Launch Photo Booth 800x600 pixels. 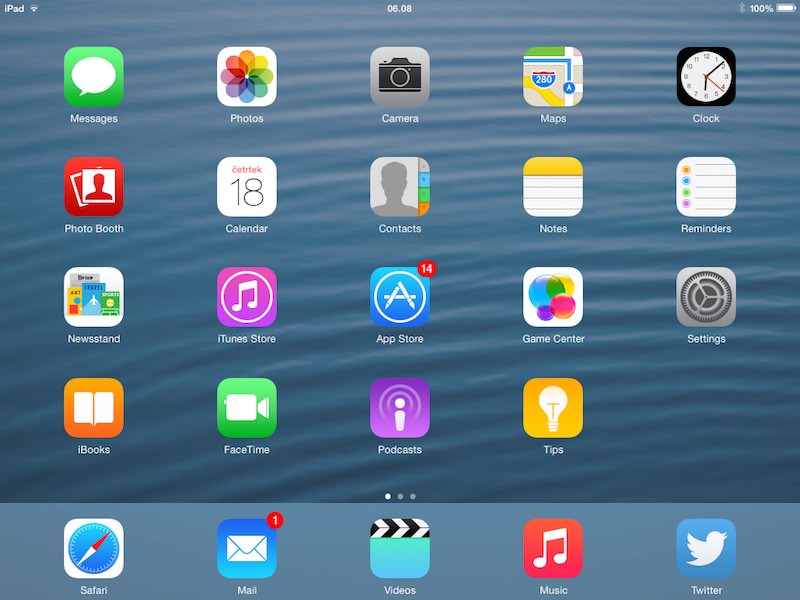pyautogui.click(x=94, y=187)
